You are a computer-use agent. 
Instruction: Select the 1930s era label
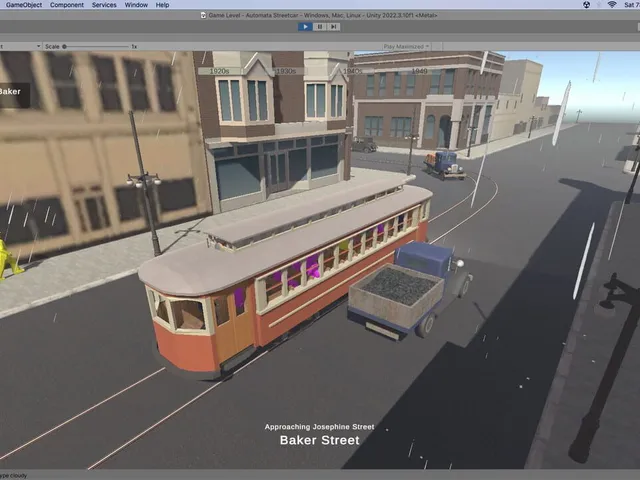[x=286, y=71]
